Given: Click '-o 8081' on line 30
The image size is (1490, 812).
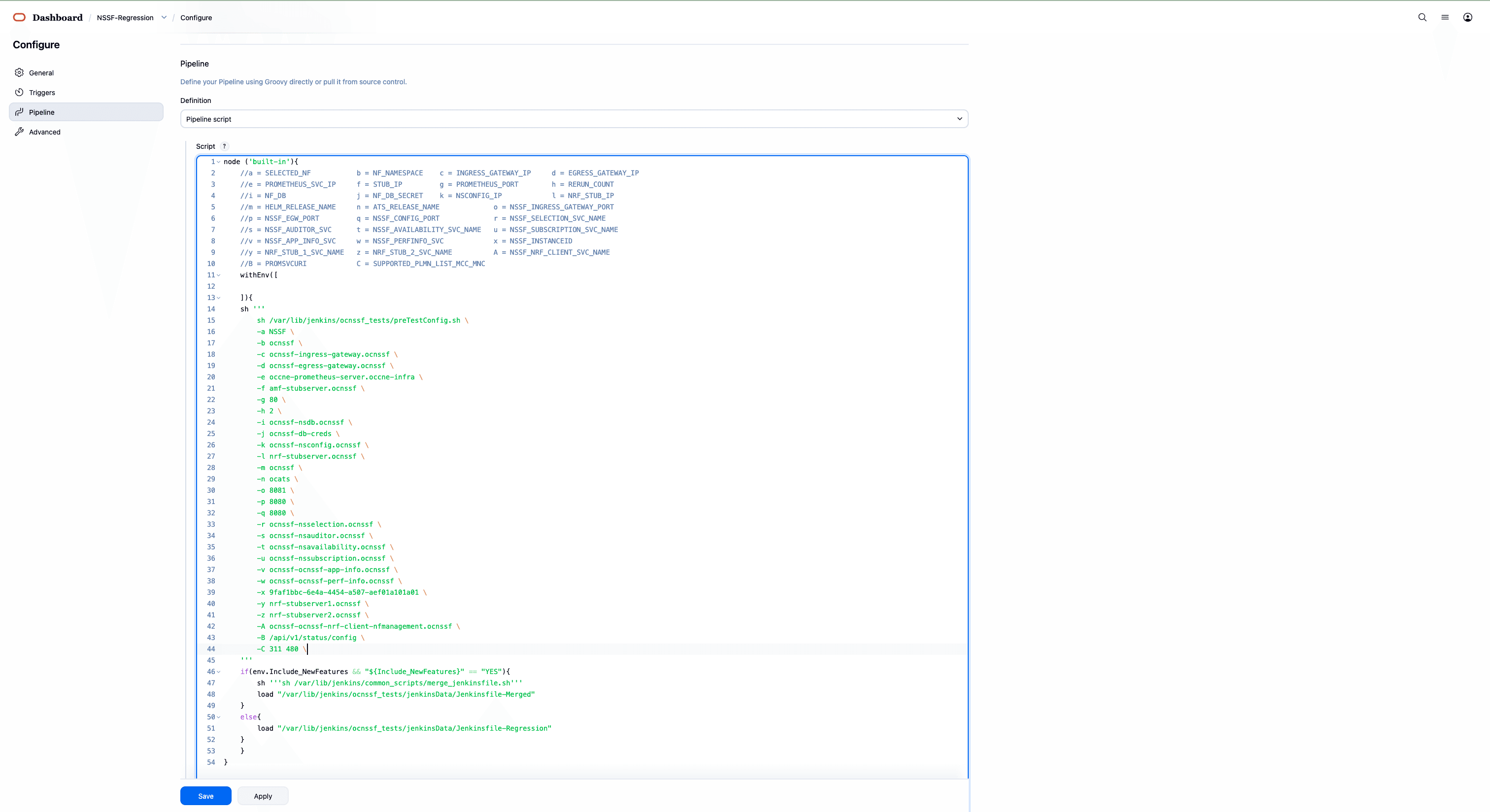Looking at the screenshot, I should tap(271, 490).
